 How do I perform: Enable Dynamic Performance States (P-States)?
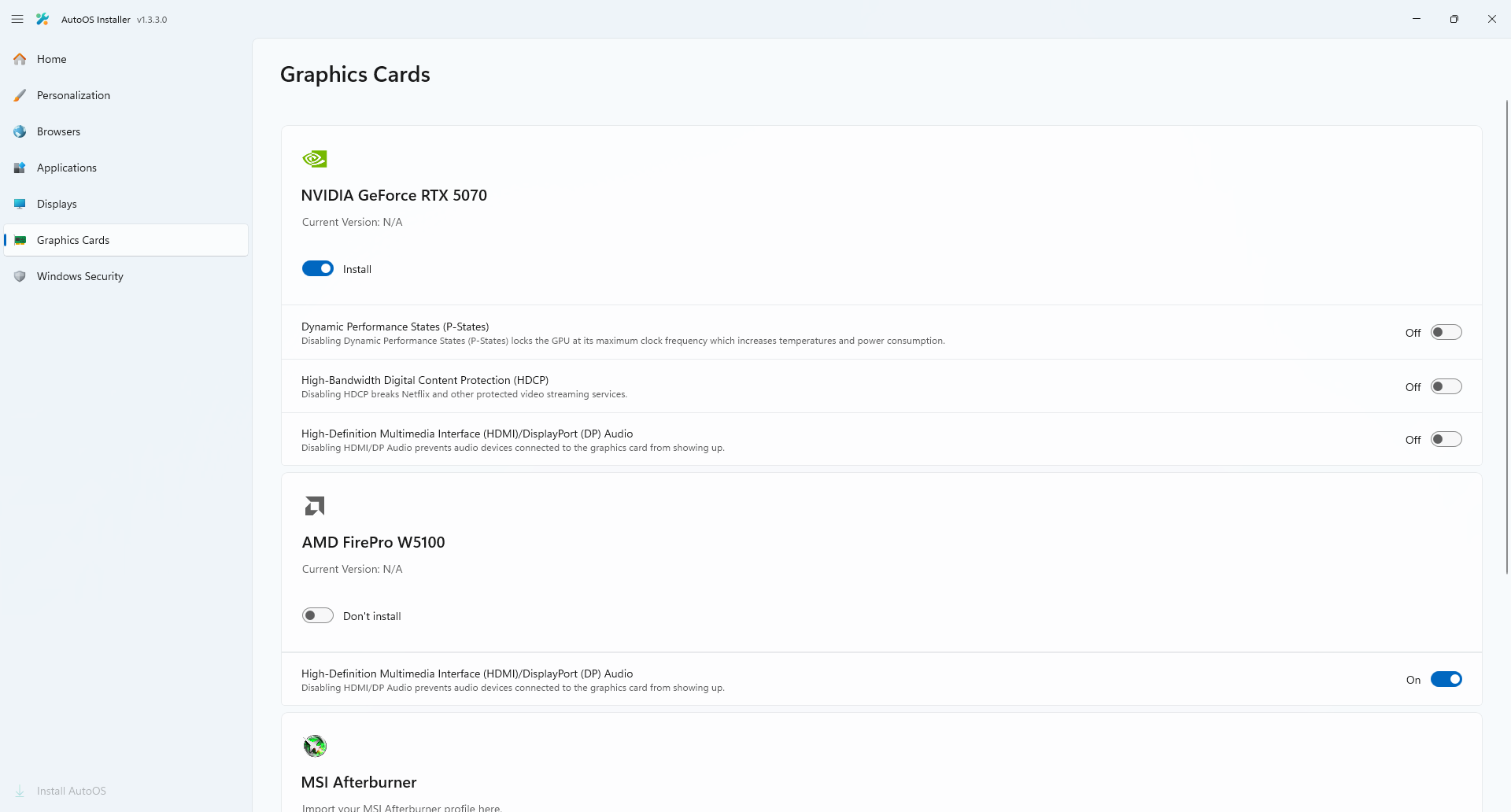(1446, 332)
